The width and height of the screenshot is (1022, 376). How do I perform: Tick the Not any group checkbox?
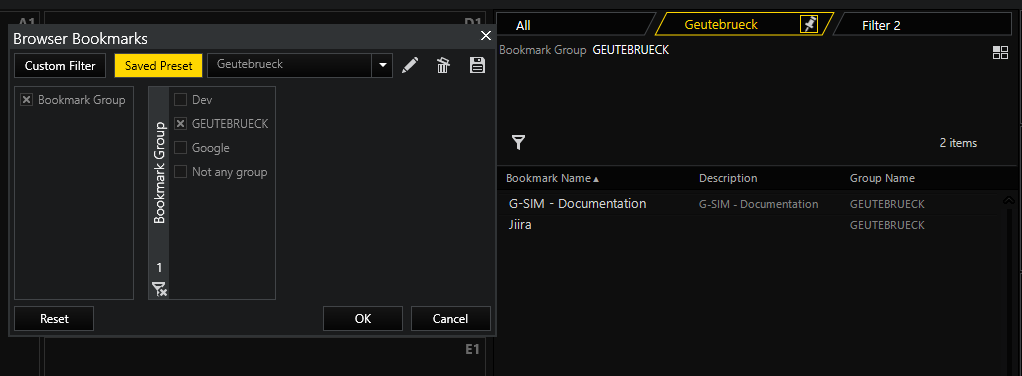pos(181,172)
